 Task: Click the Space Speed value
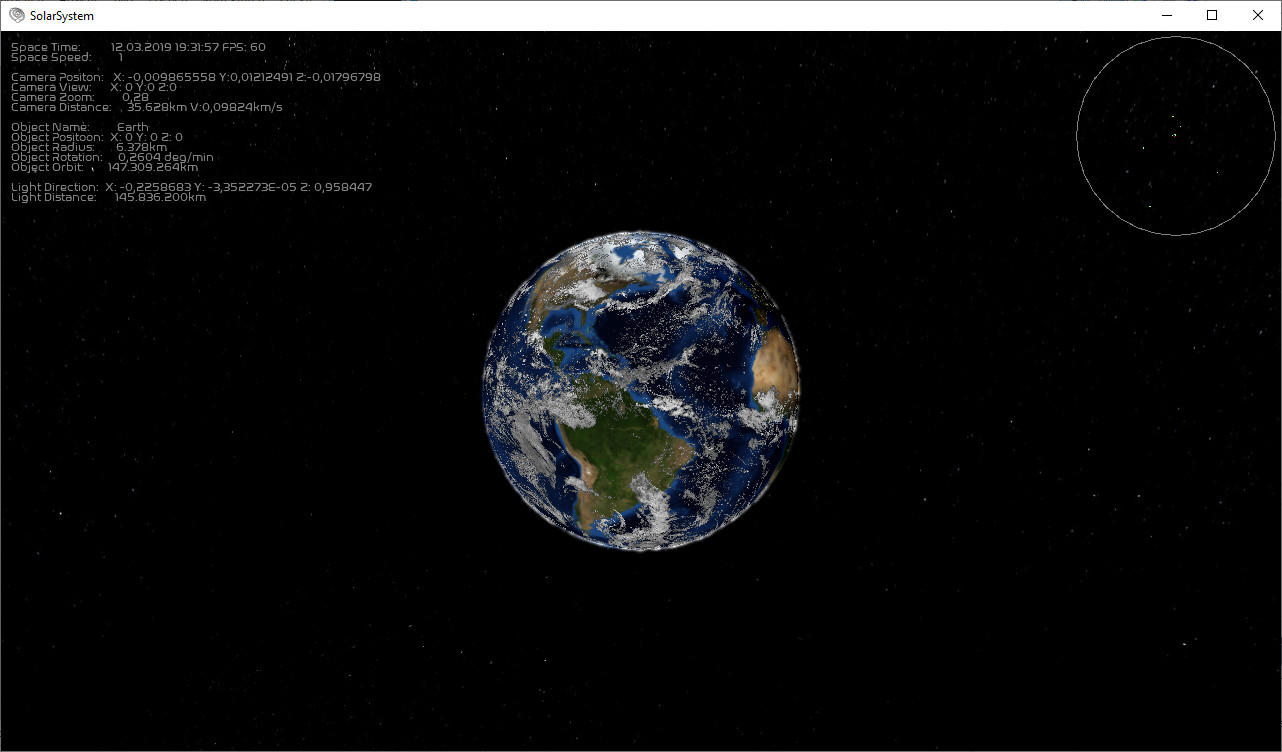point(121,57)
